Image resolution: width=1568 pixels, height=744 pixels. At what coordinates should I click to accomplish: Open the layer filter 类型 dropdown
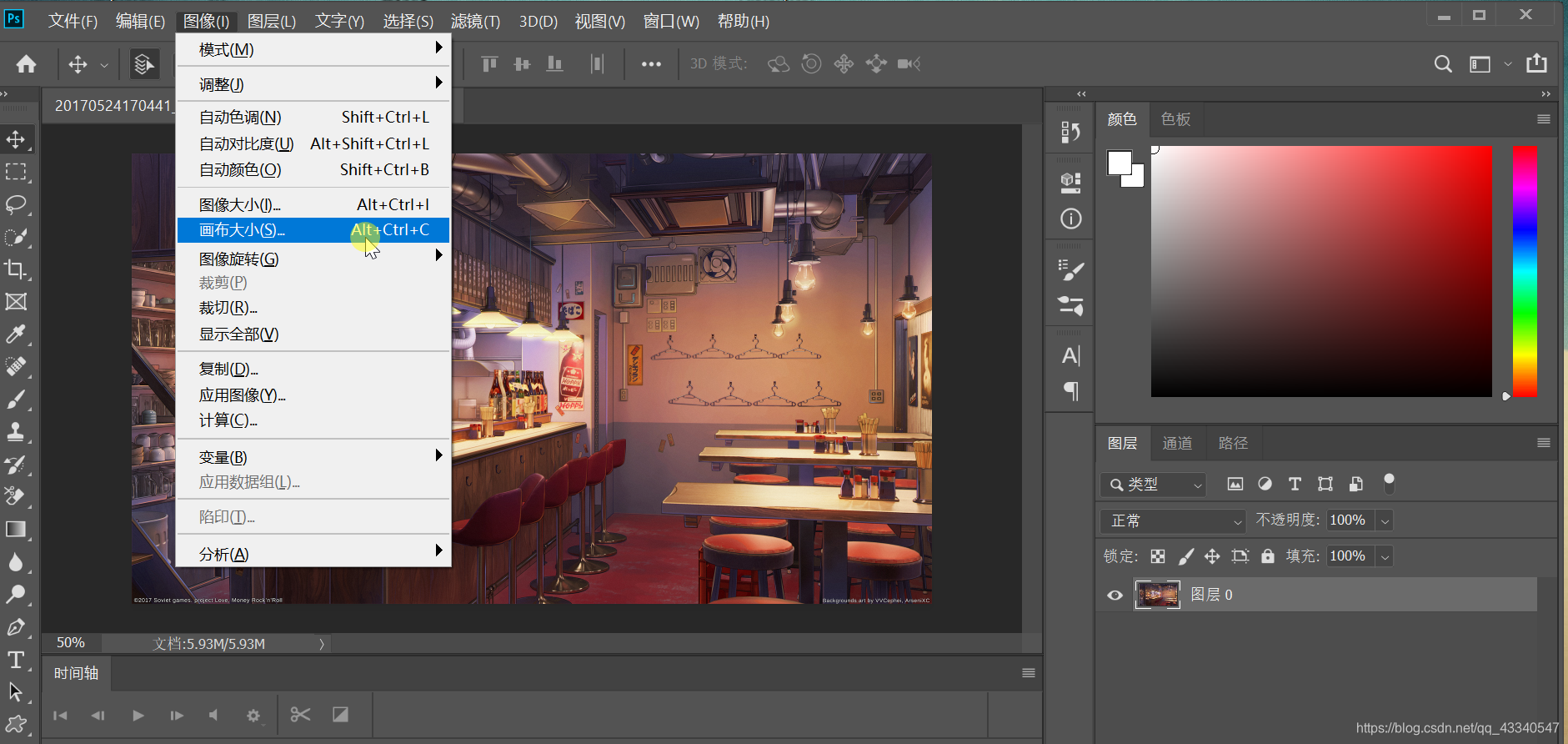coord(1154,485)
